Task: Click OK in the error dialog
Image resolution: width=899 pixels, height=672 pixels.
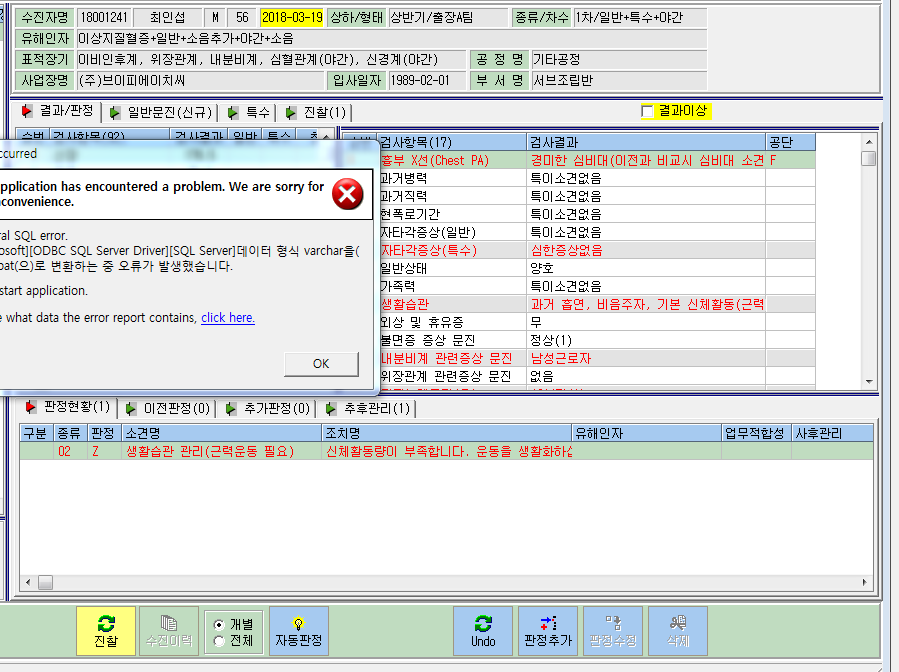Action: [321, 364]
